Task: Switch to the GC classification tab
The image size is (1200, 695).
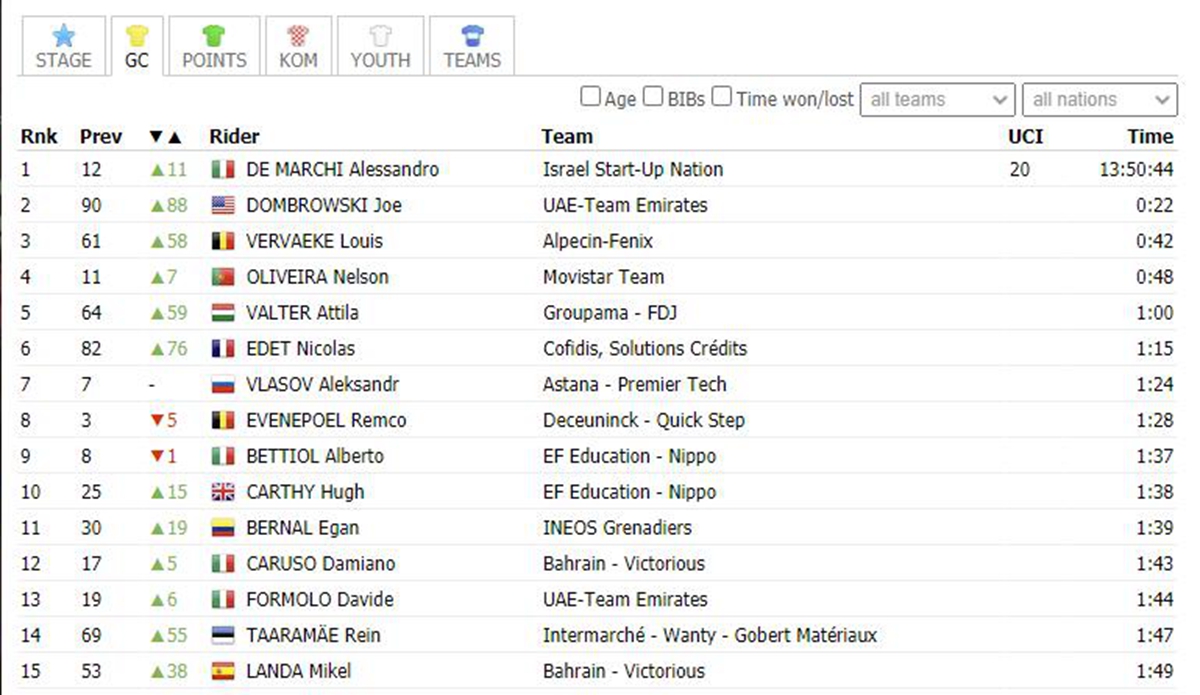Action: click(137, 46)
